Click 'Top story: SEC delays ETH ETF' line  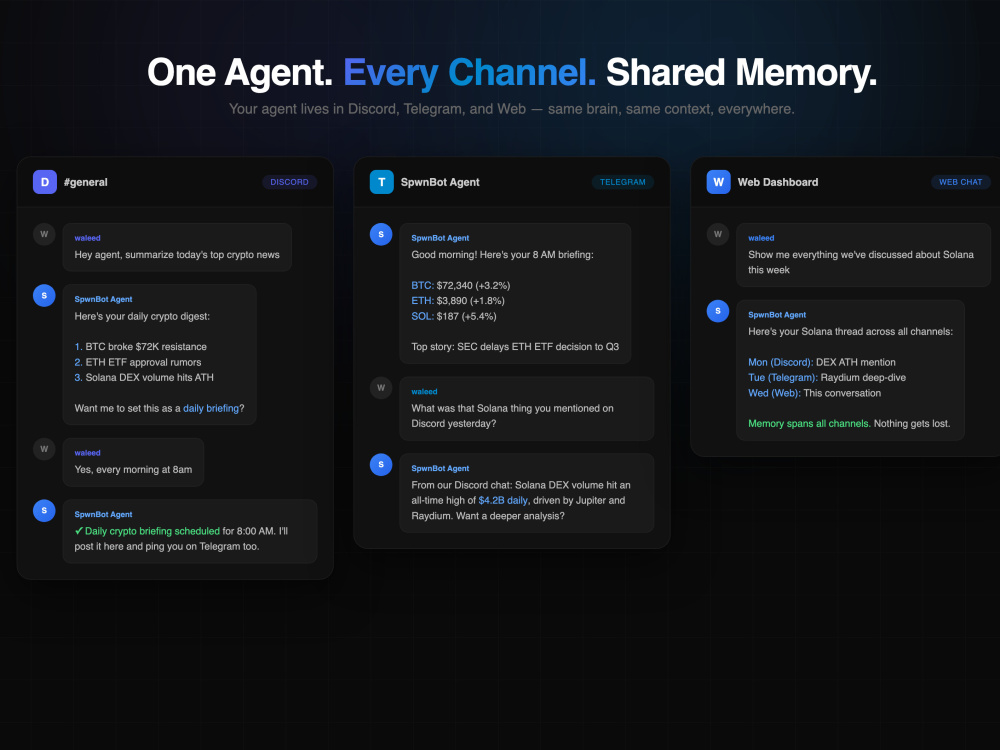coord(515,347)
